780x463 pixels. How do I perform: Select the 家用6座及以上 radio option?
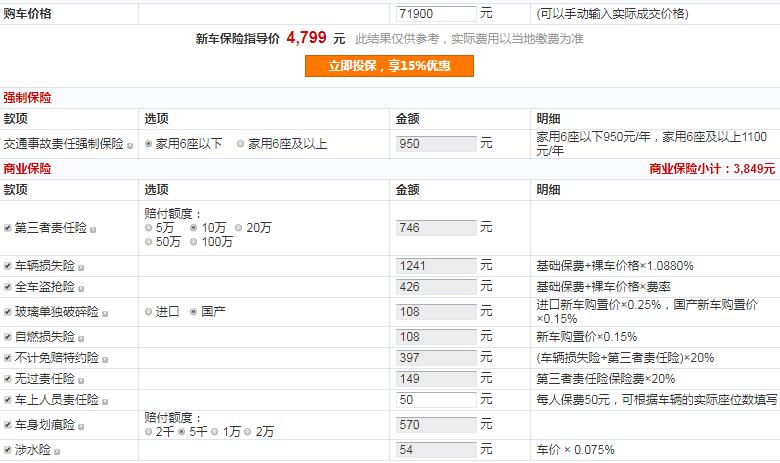[241, 144]
